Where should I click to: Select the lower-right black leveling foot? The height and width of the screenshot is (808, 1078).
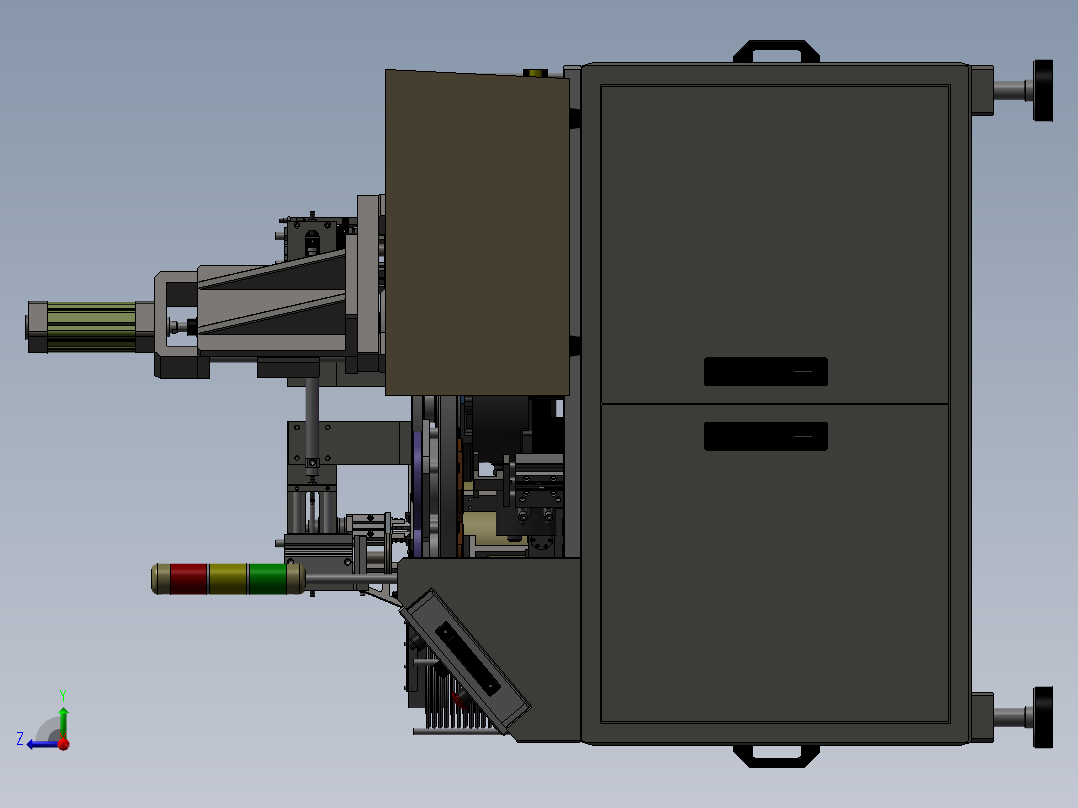(1043, 717)
